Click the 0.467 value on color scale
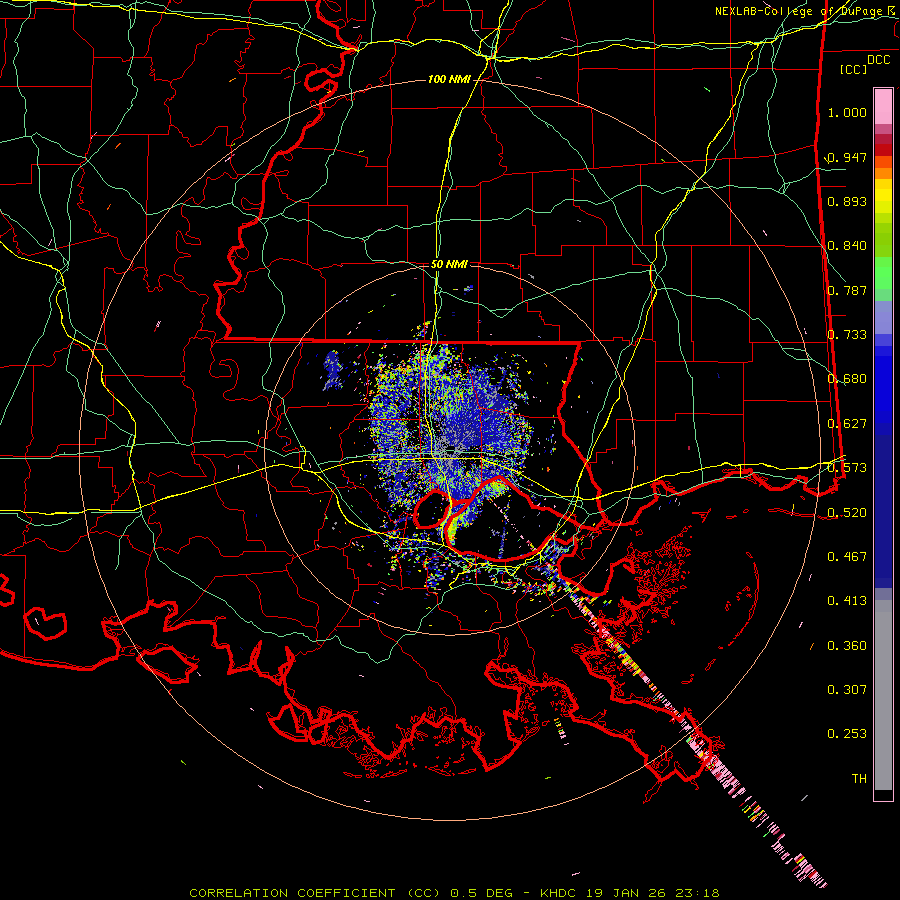 click(x=847, y=557)
